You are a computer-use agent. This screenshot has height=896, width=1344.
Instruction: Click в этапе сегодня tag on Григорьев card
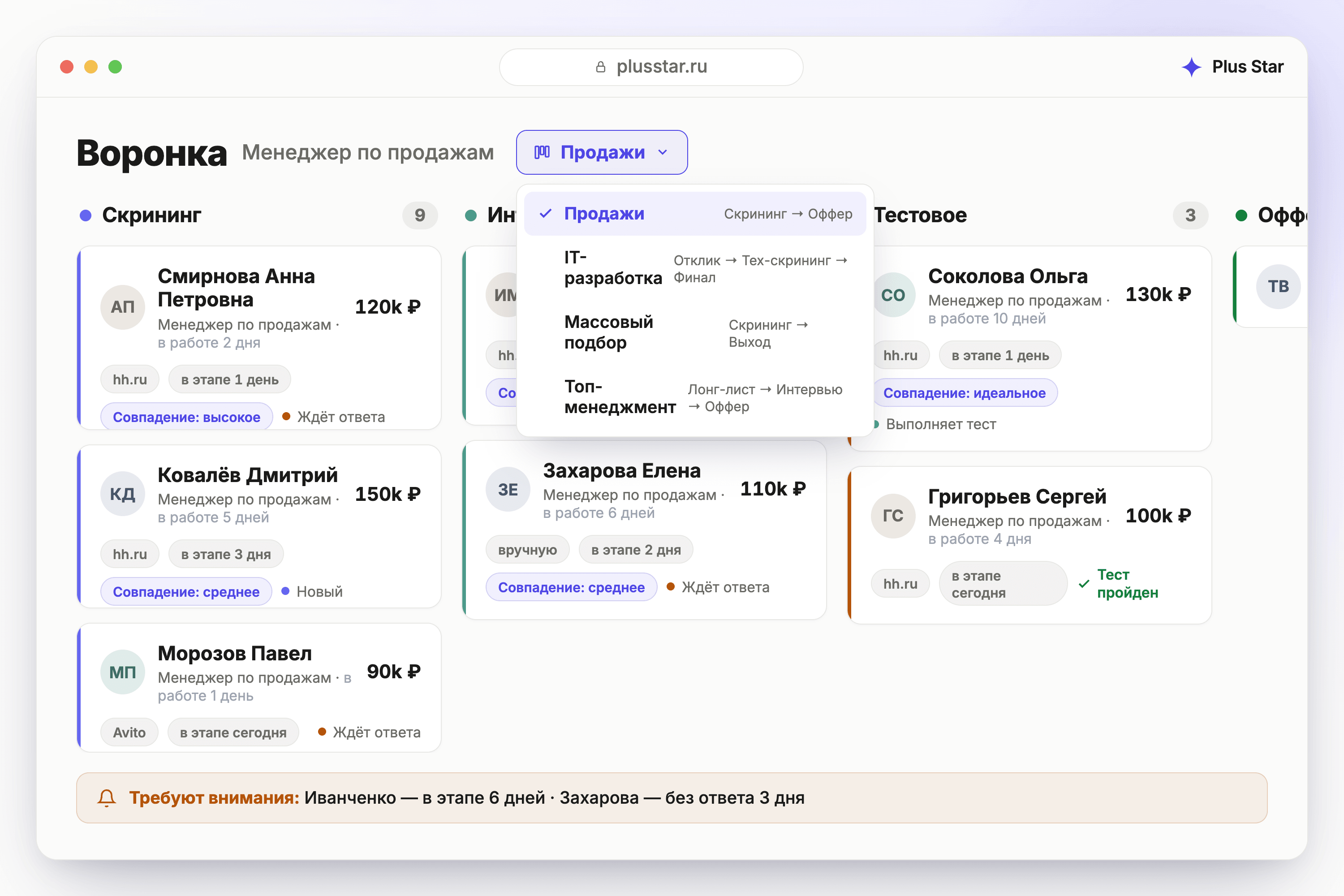pyautogui.click(x=1003, y=584)
